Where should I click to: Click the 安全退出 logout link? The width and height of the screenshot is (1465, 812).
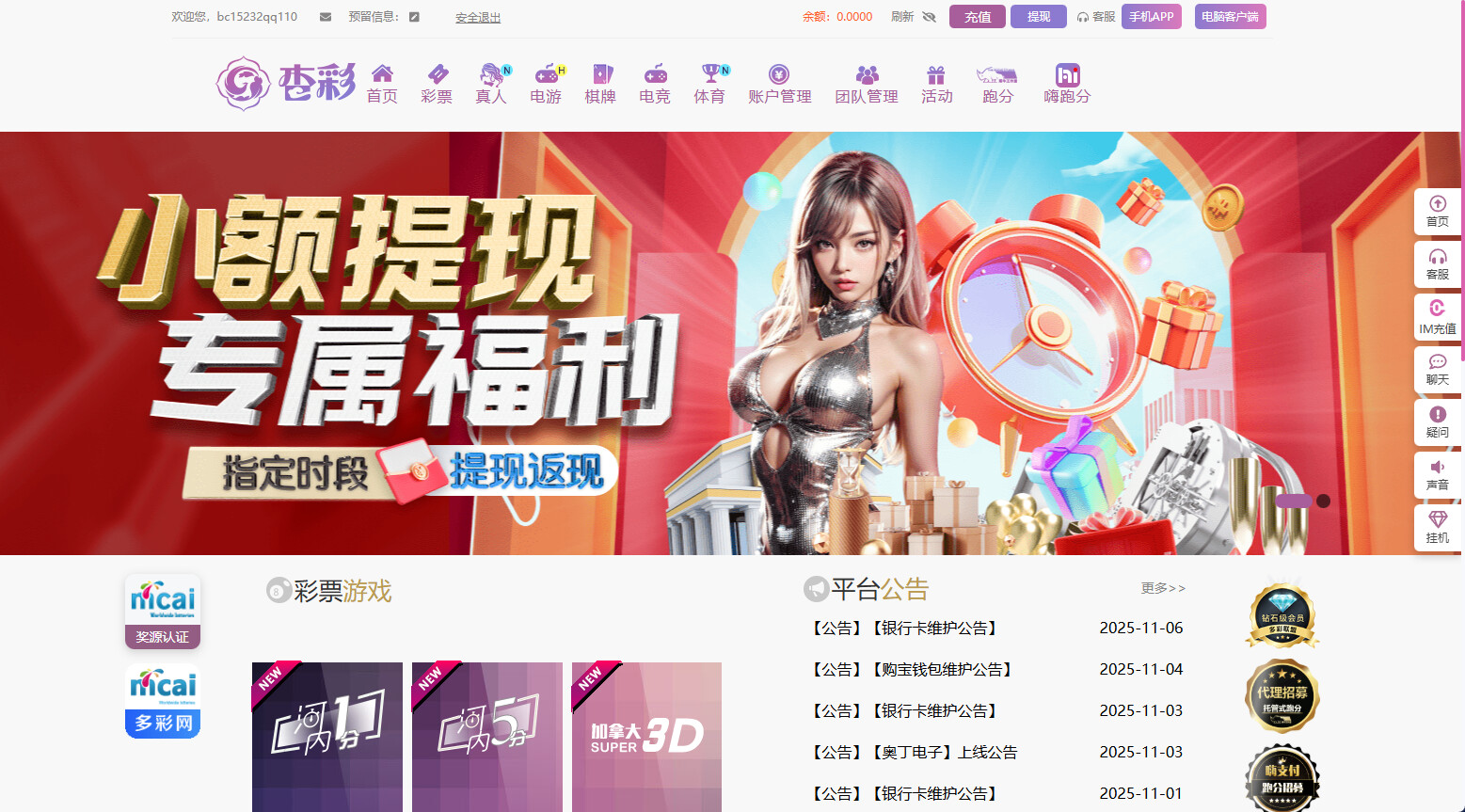(x=478, y=18)
